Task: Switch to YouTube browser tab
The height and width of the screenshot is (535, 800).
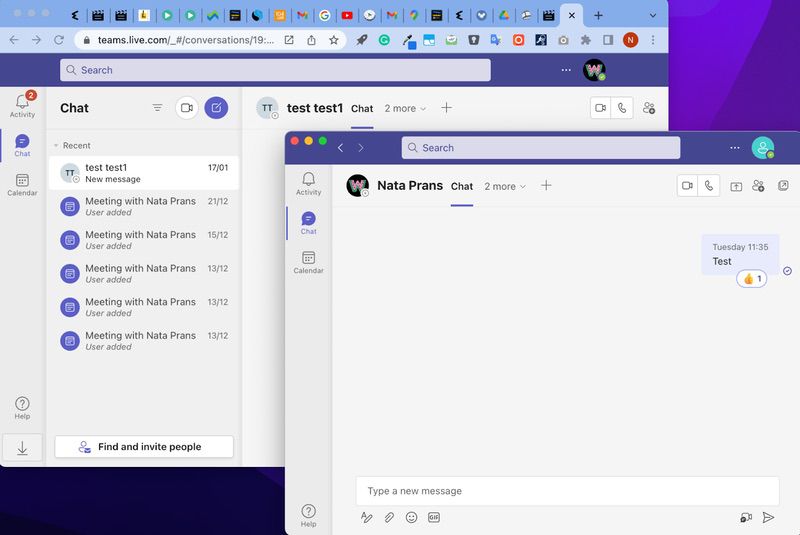Action: click(347, 16)
